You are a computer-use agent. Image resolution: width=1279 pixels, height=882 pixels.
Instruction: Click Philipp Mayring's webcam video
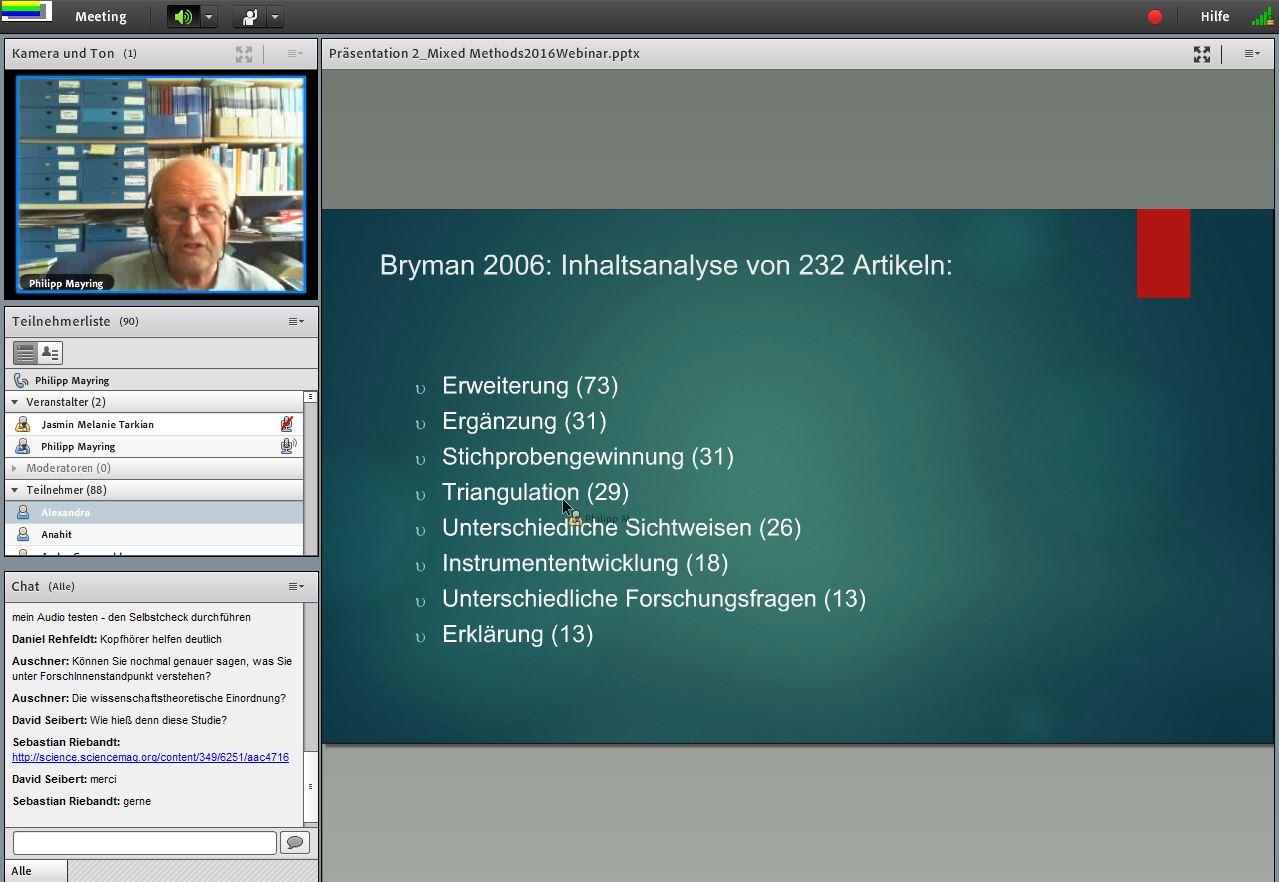tap(161, 186)
